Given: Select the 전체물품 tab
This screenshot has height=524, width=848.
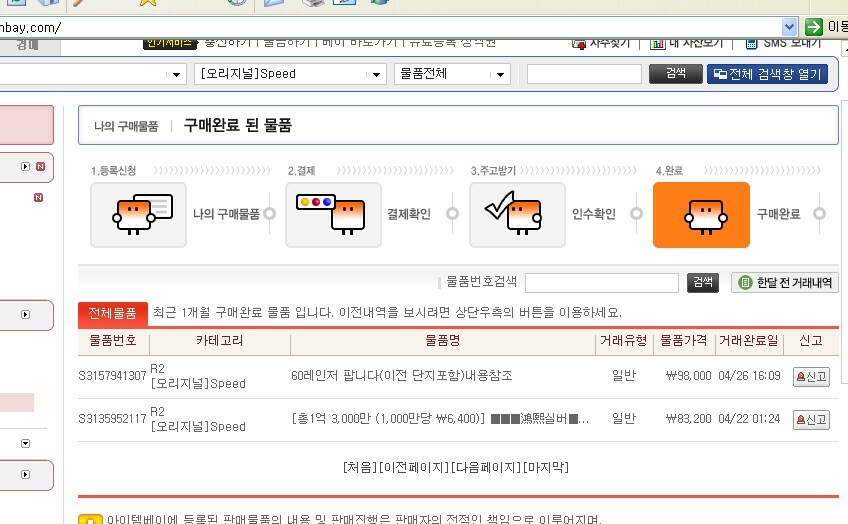Looking at the screenshot, I should point(113,313).
